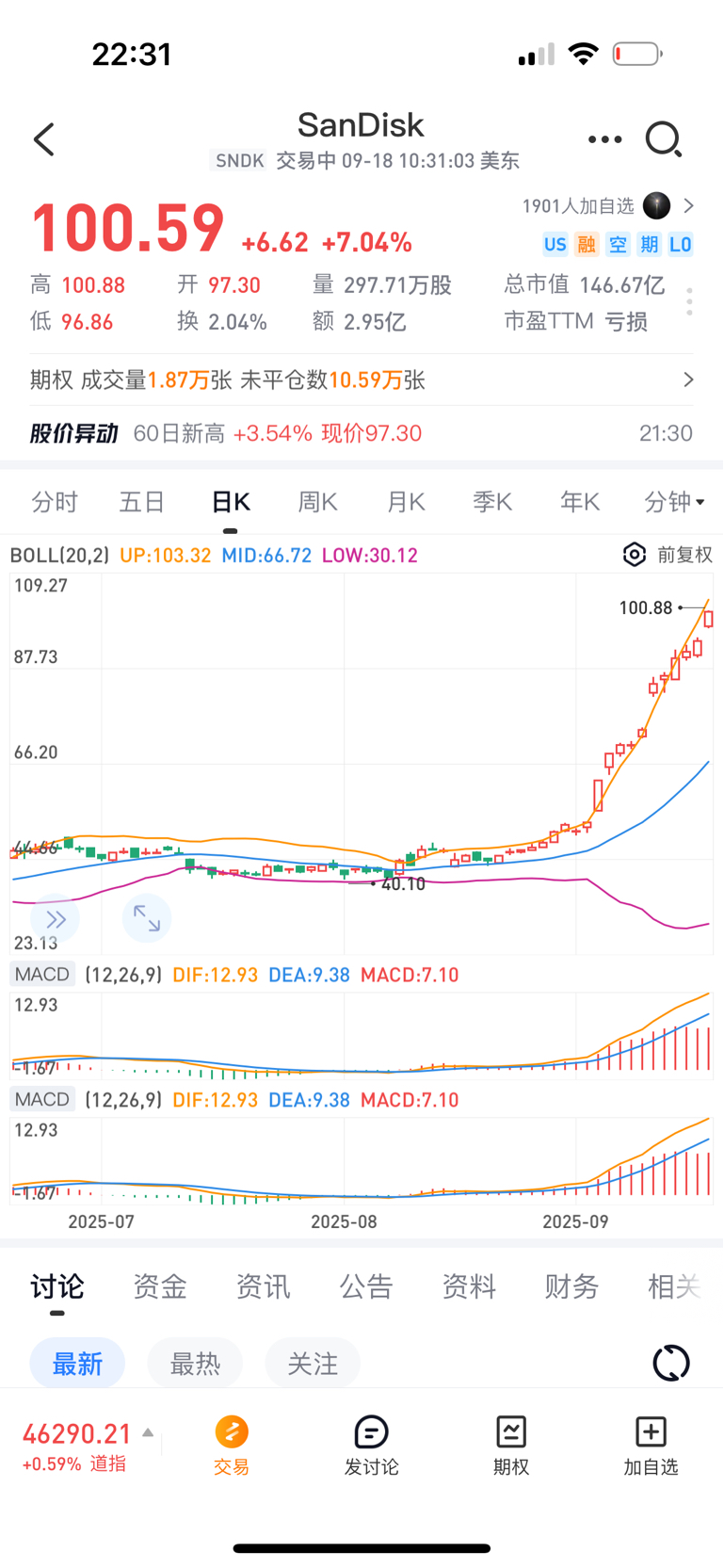Switch to the 月K chart tab
724x1568 pixels.
[406, 502]
